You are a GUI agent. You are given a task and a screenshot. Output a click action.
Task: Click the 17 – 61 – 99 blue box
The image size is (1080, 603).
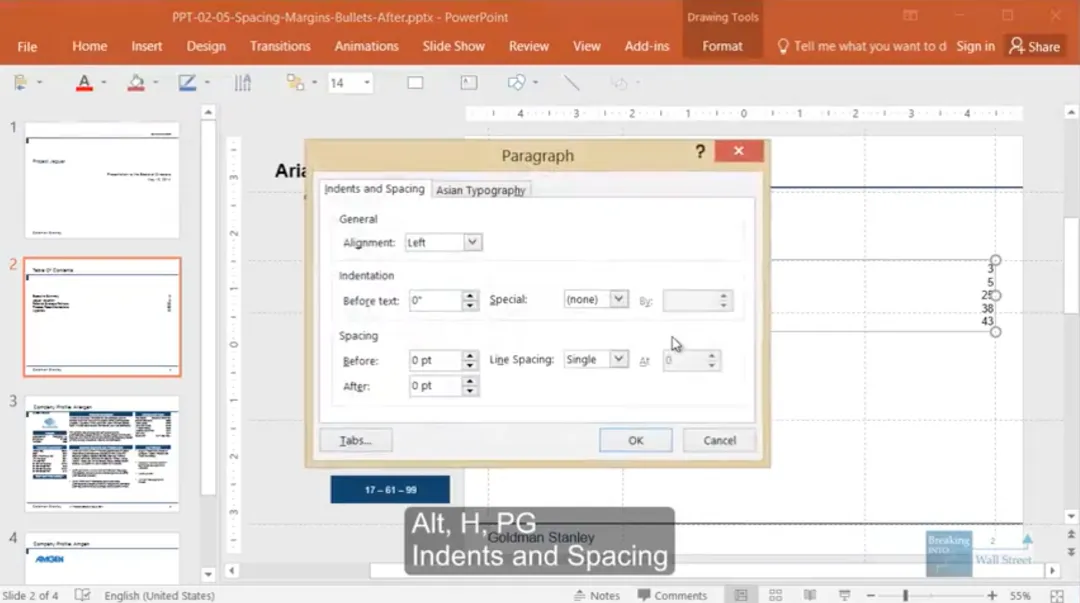pyautogui.click(x=390, y=489)
